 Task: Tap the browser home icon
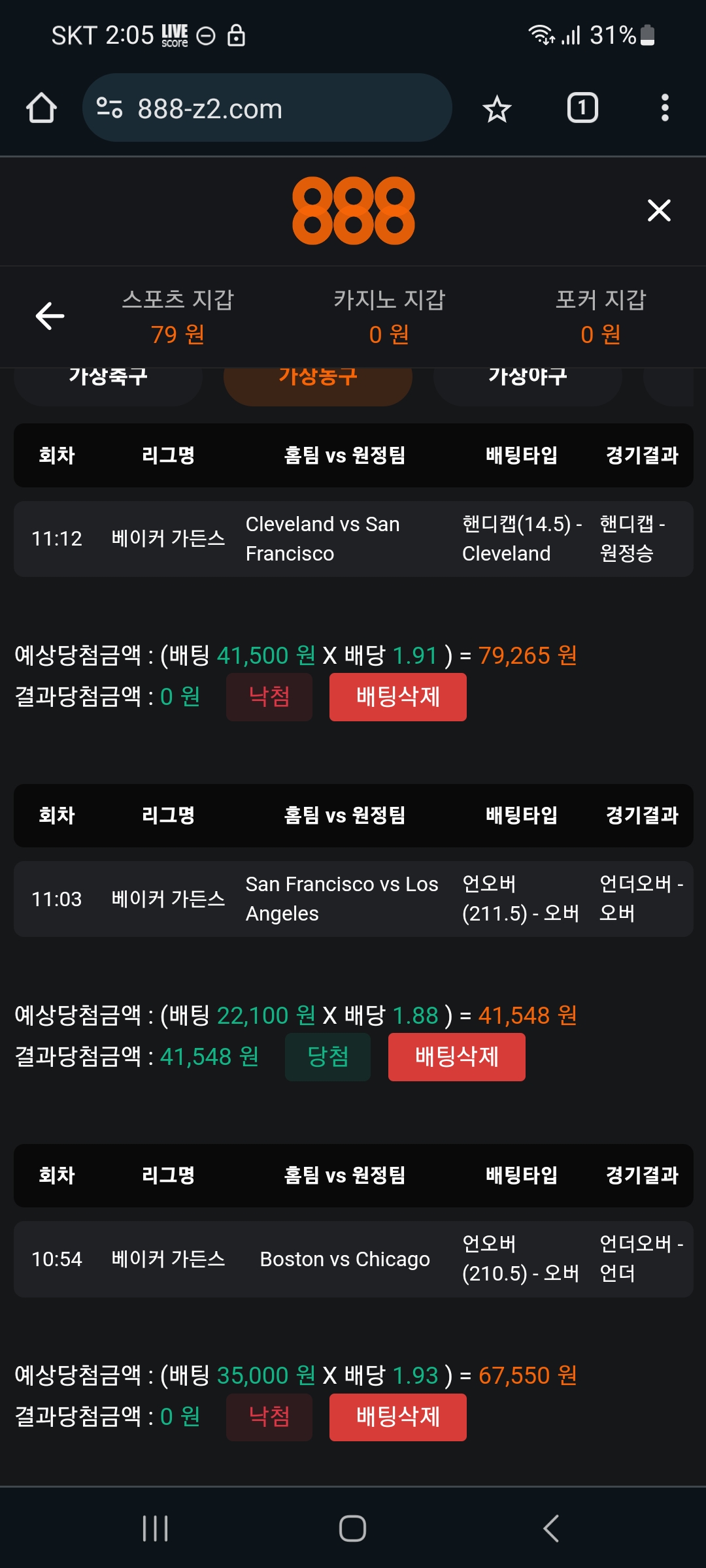tap(41, 108)
